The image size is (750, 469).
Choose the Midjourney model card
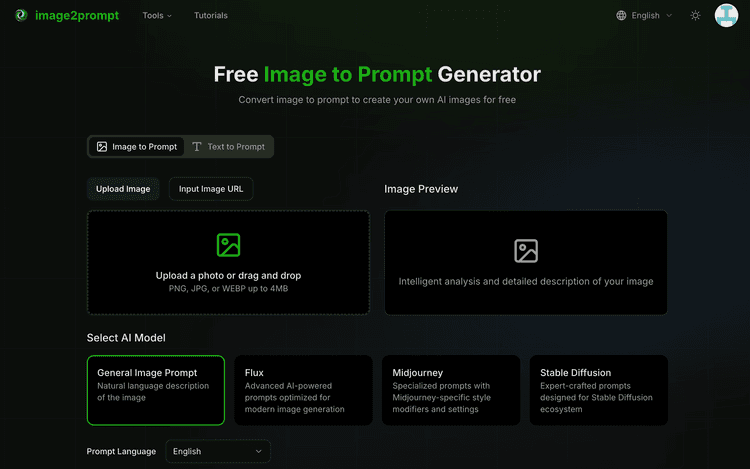coord(451,390)
